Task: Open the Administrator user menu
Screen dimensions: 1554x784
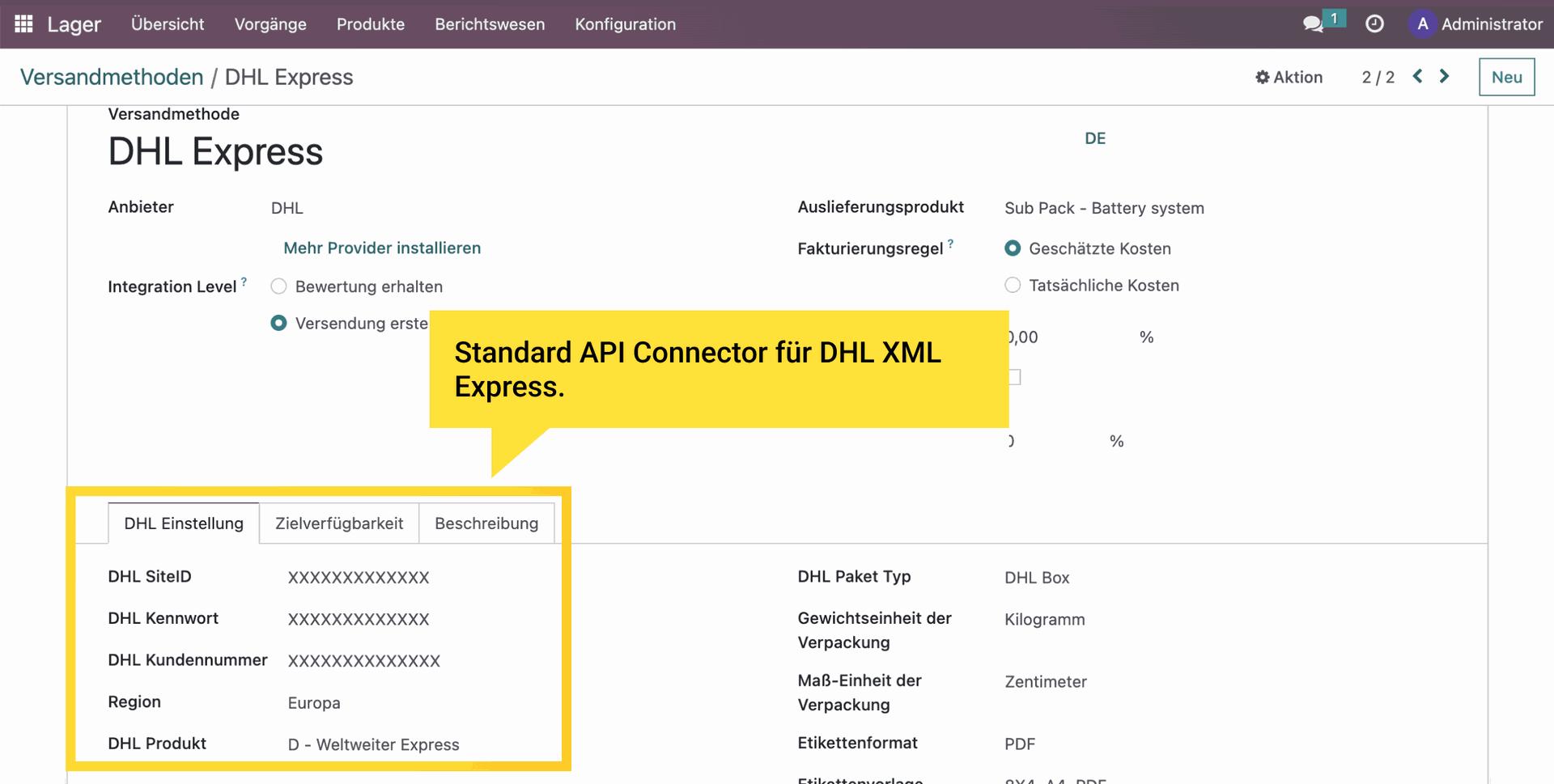Action: (1475, 24)
